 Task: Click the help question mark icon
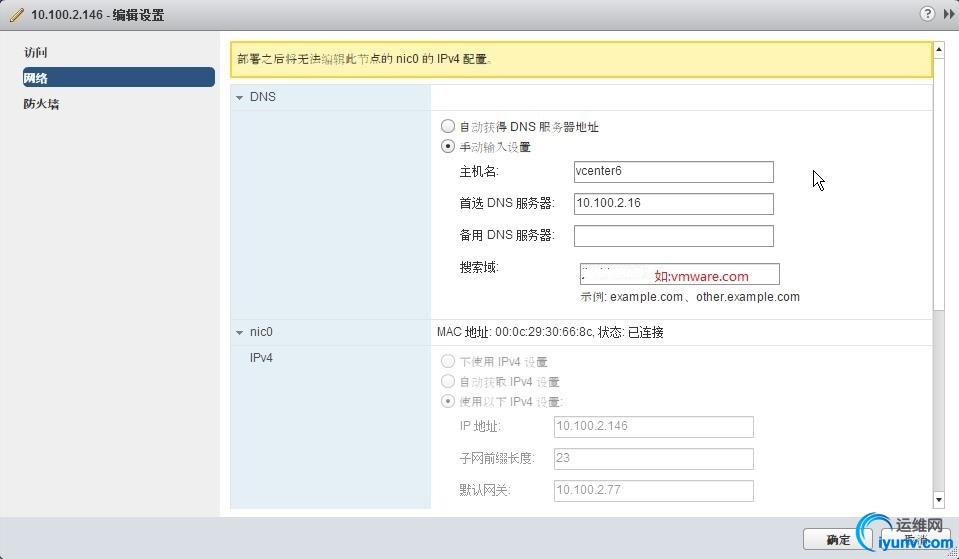click(x=927, y=13)
